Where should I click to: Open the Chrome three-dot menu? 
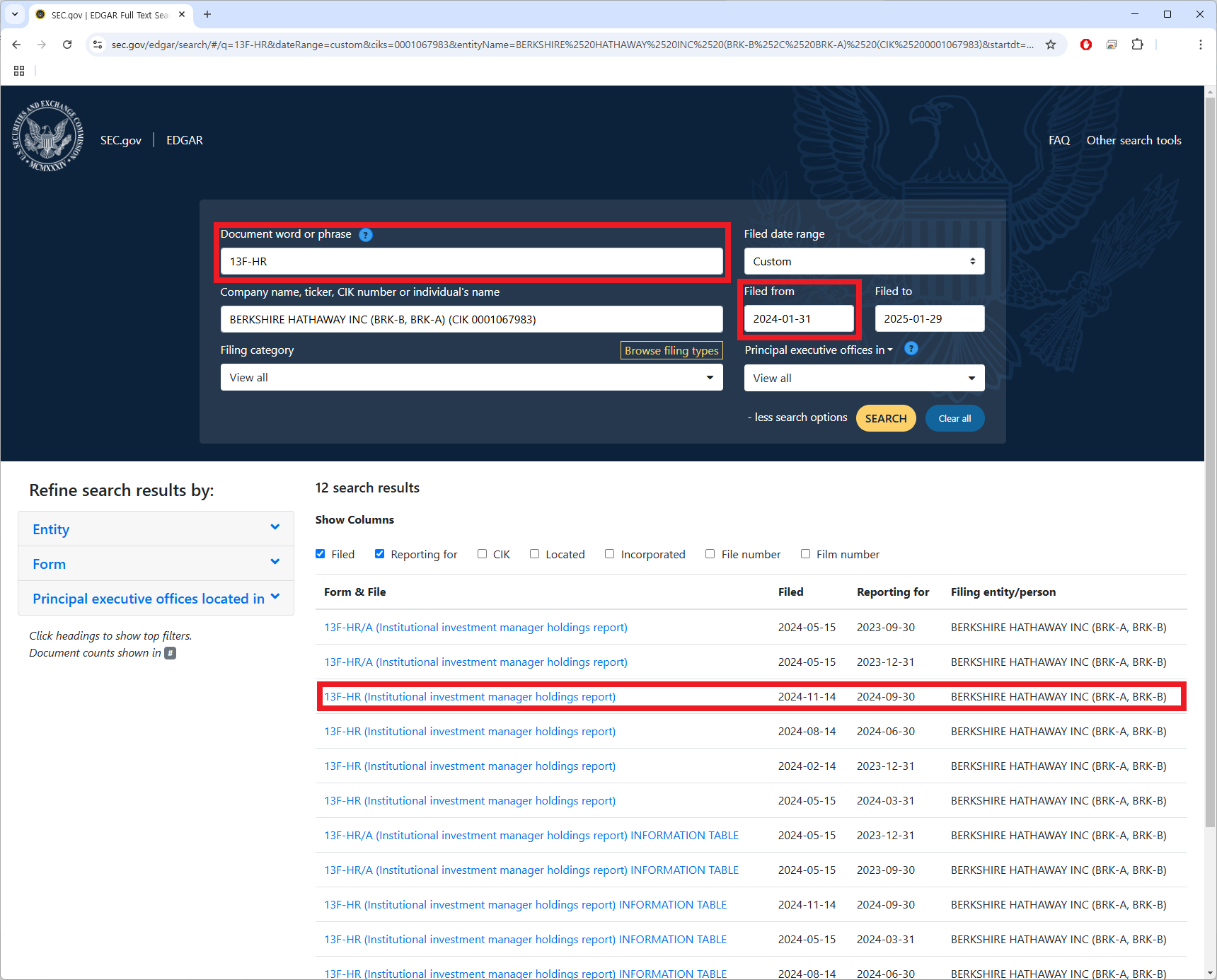[1200, 45]
